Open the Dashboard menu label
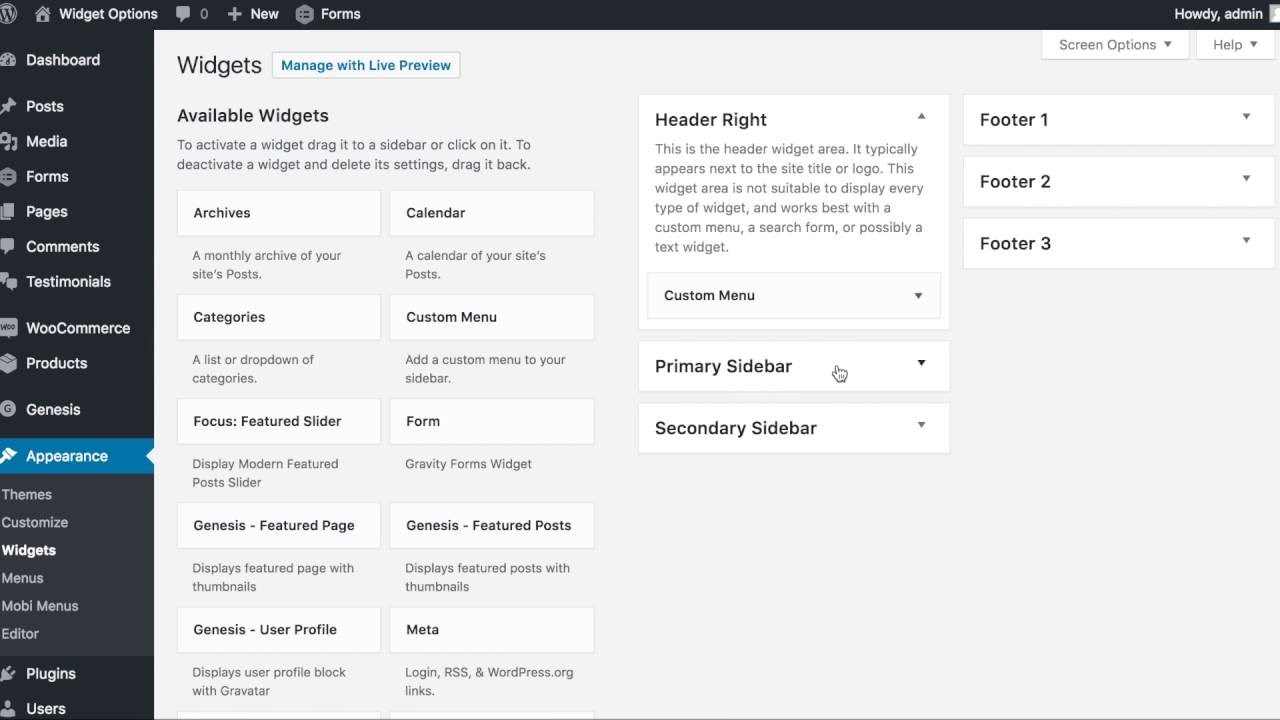Screen dimensions: 1280x720 63,60
